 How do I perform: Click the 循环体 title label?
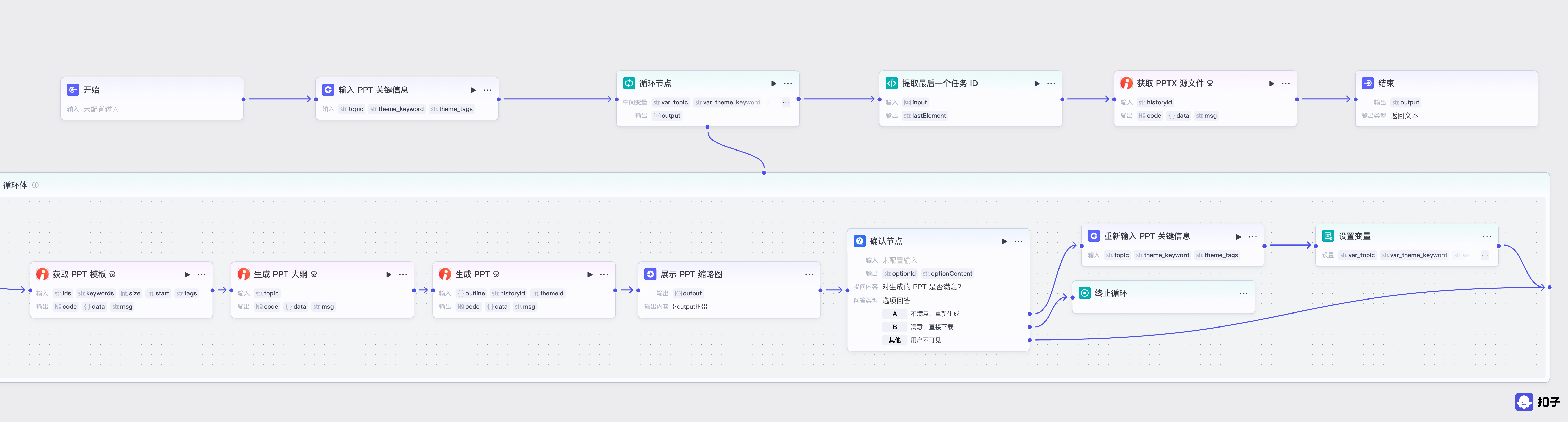pos(15,185)
